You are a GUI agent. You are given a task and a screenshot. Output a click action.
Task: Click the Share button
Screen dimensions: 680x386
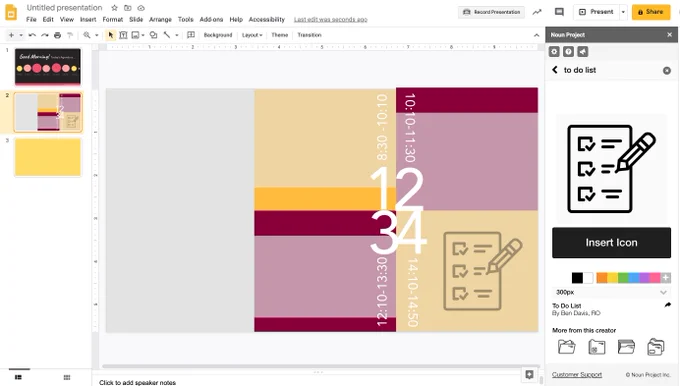pyautogui.click(x=651, y=12)
